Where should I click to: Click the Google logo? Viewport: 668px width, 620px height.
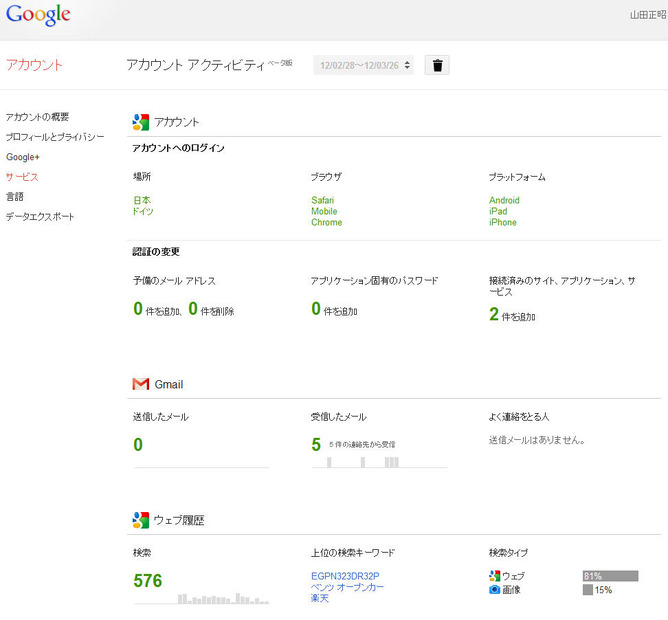coord(38,15)
